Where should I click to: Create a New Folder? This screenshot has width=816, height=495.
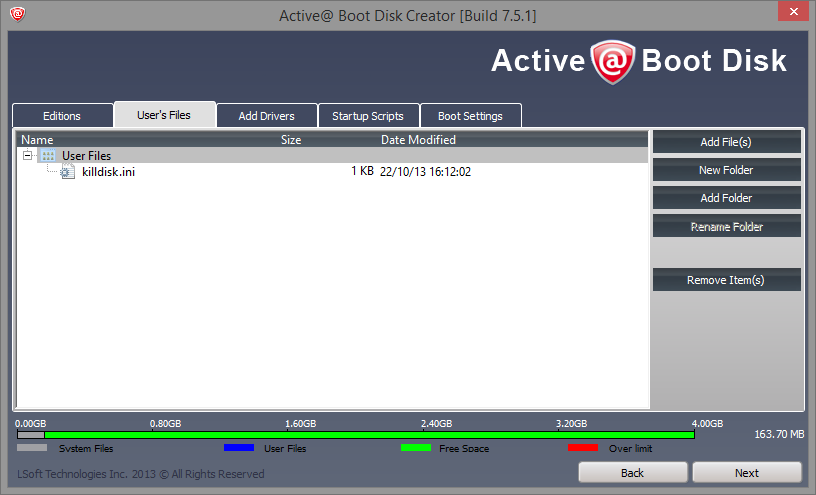(x=726, y=170)
